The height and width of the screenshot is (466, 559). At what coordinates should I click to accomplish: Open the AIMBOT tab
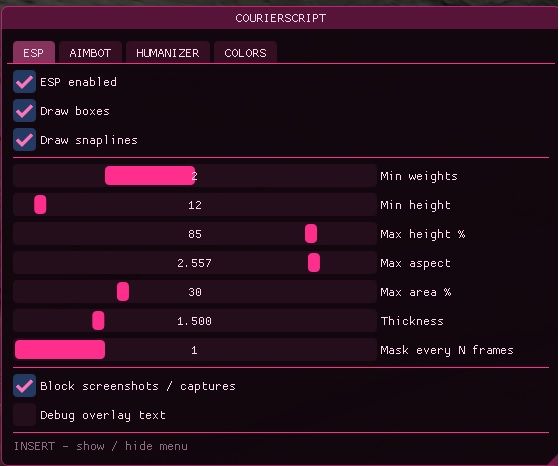coord(90,52)
